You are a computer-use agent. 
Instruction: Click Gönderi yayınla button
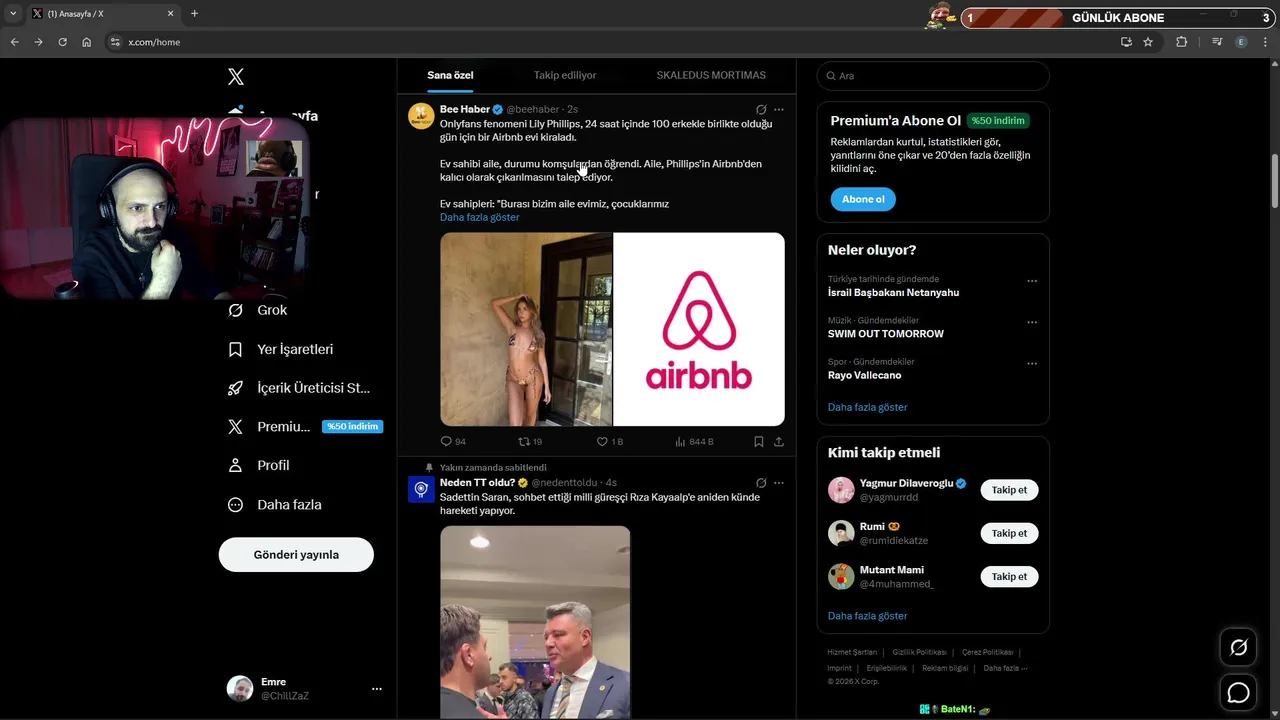296,554
